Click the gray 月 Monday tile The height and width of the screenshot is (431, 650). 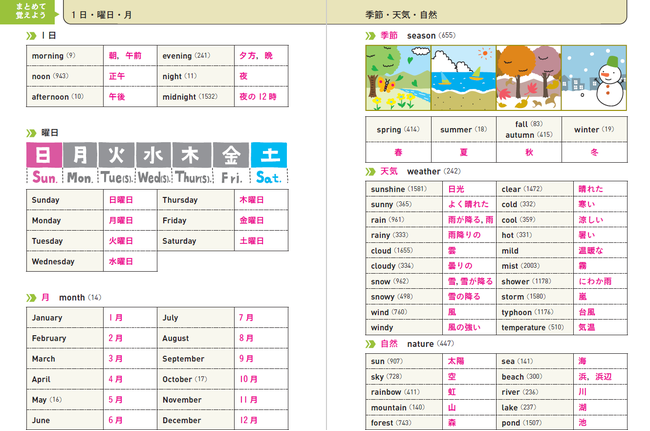[x=80, y=155]
